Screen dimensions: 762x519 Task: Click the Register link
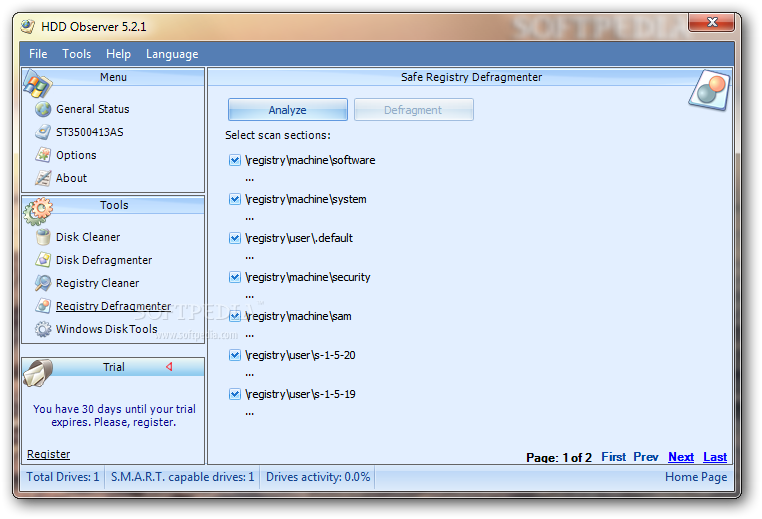pyautogui.click(x=49, y=454)
